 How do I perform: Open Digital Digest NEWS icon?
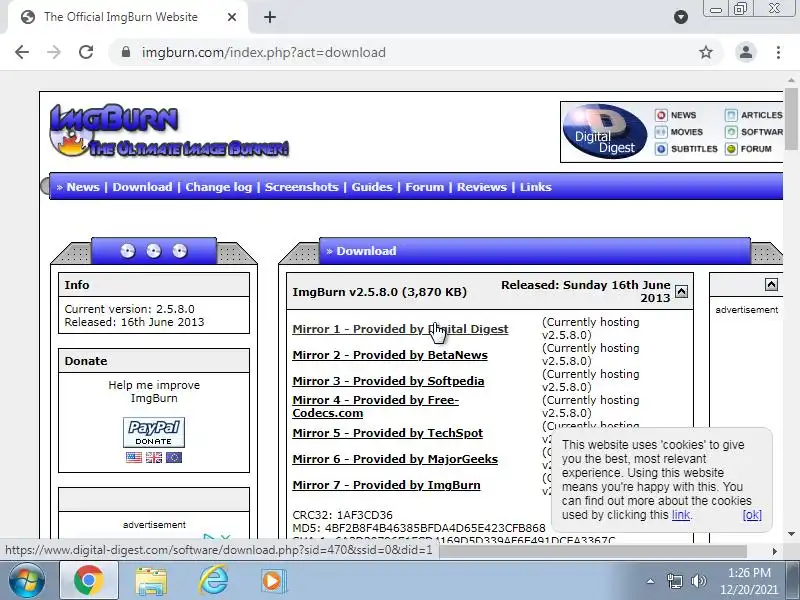tap(661, 115)
